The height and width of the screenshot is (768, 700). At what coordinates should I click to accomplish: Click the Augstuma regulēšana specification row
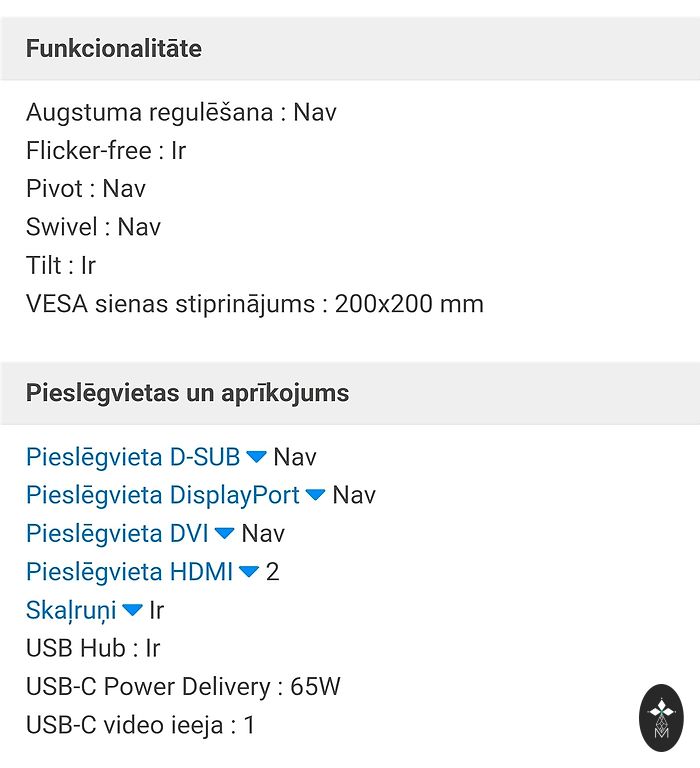click(181, 112)
